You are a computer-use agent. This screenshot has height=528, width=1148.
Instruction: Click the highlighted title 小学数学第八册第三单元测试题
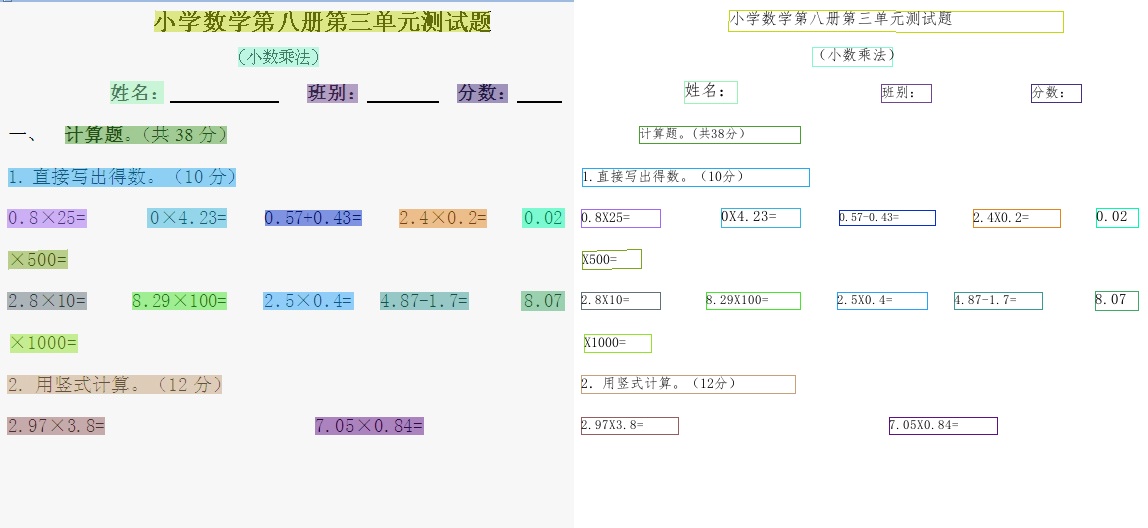(322, 22)
